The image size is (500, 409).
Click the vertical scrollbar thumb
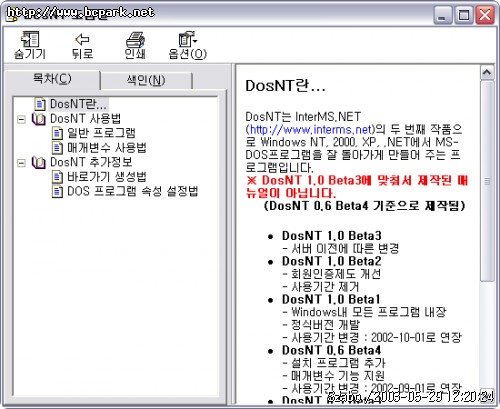[487, 181]
